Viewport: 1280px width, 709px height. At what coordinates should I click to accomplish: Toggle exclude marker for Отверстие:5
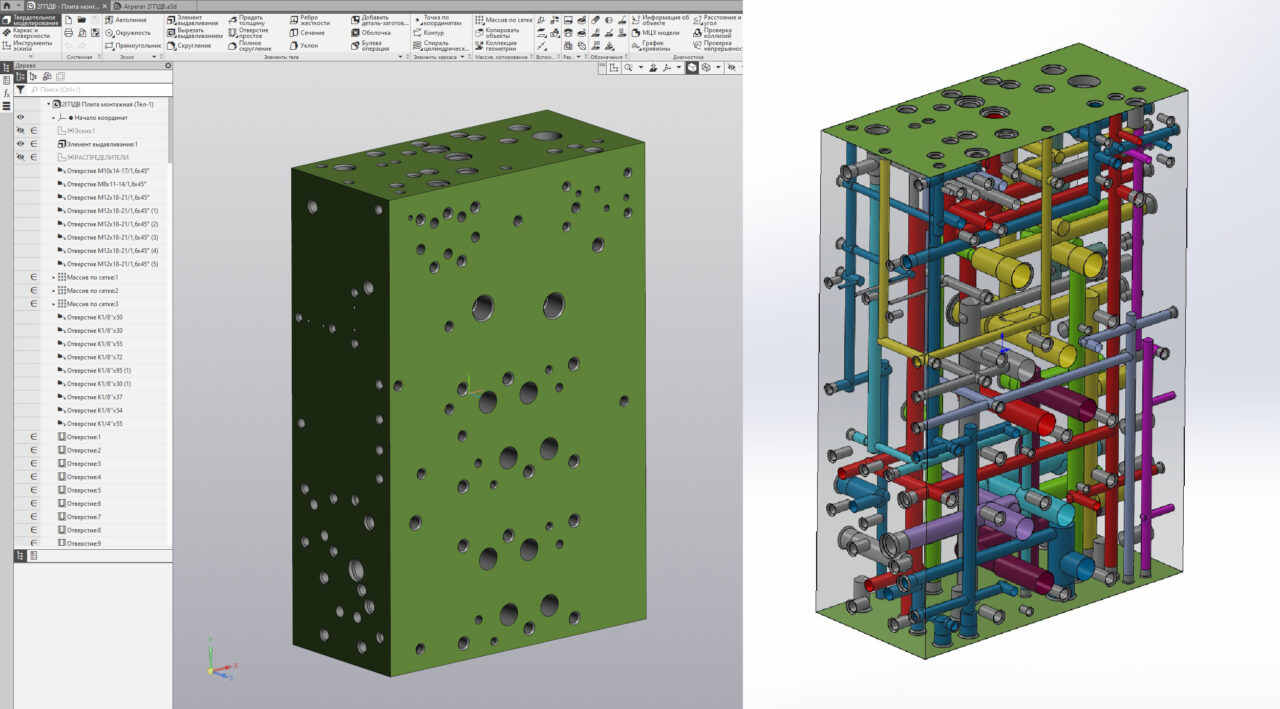click(x=34, y=490)
